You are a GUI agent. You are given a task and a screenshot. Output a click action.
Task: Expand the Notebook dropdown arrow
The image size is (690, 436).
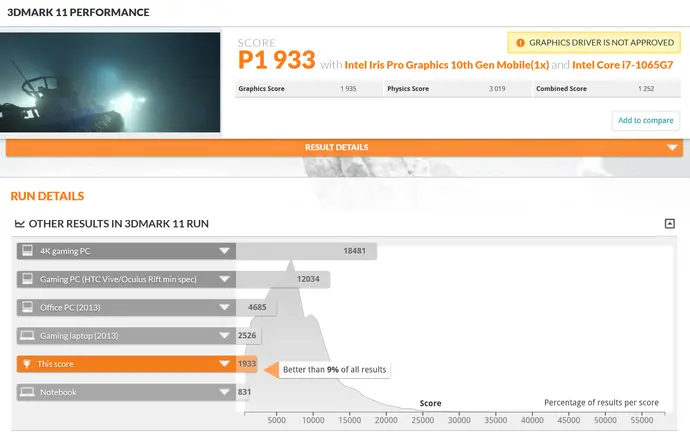pos(224,392)
